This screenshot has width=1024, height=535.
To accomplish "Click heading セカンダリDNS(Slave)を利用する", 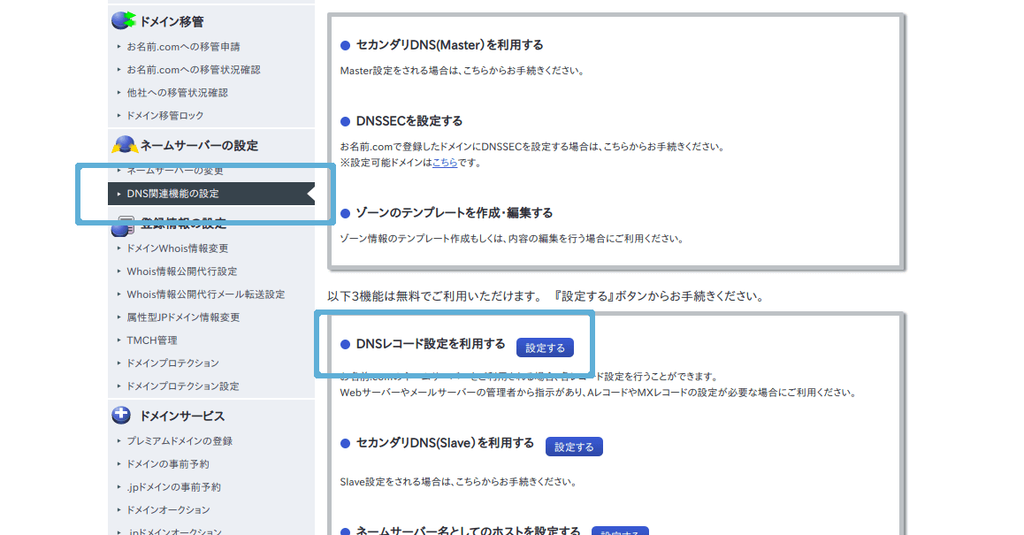I will tap(445, 443).
